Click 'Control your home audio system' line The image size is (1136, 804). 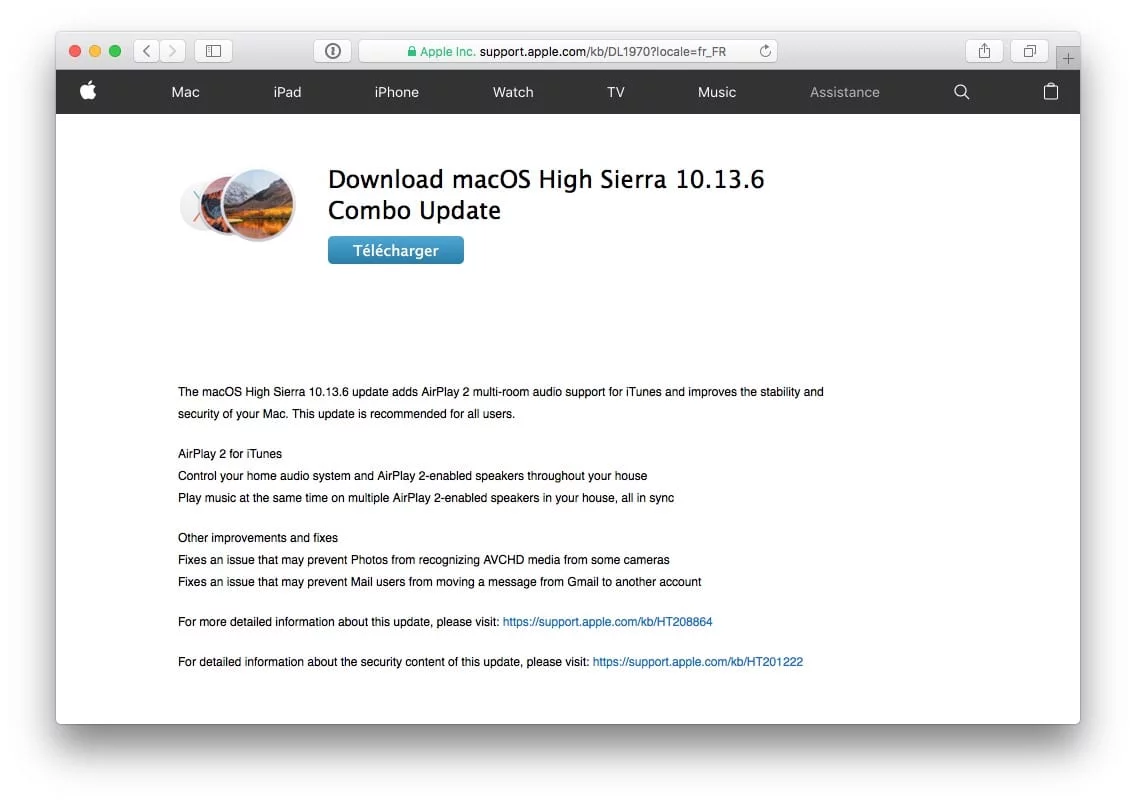click(412, 476)
